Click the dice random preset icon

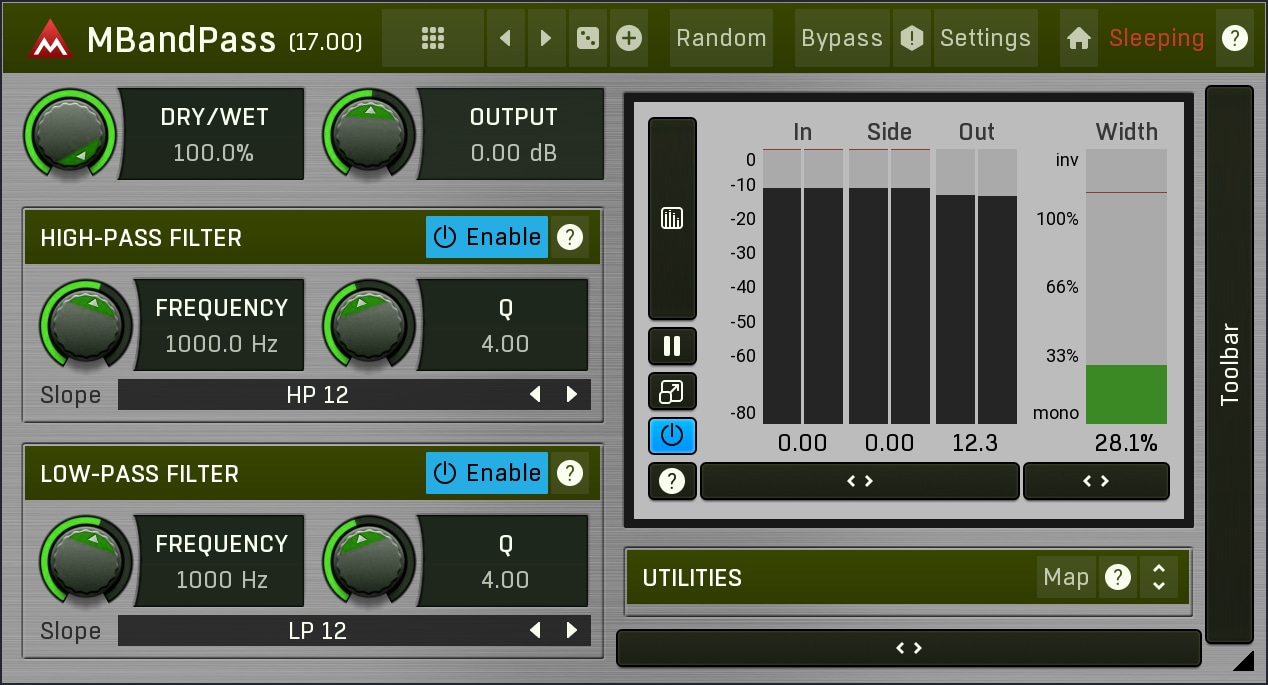pyautogui.click(x=587, y=38)
